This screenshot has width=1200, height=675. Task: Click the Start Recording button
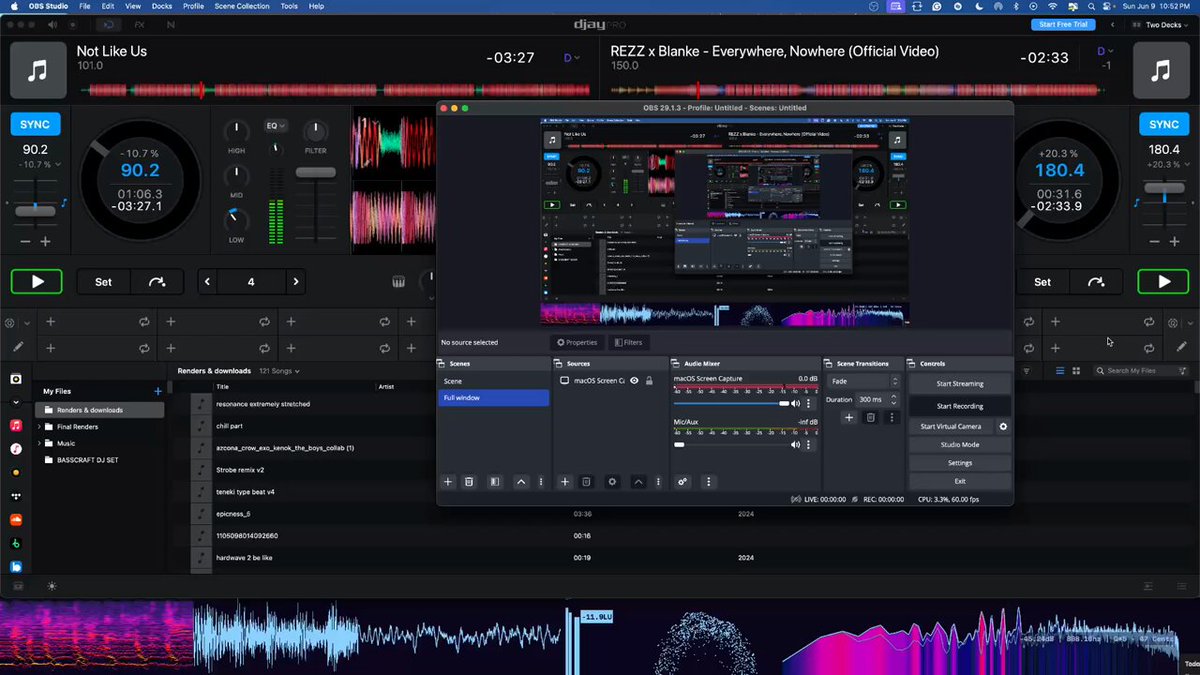pos(960,406)
